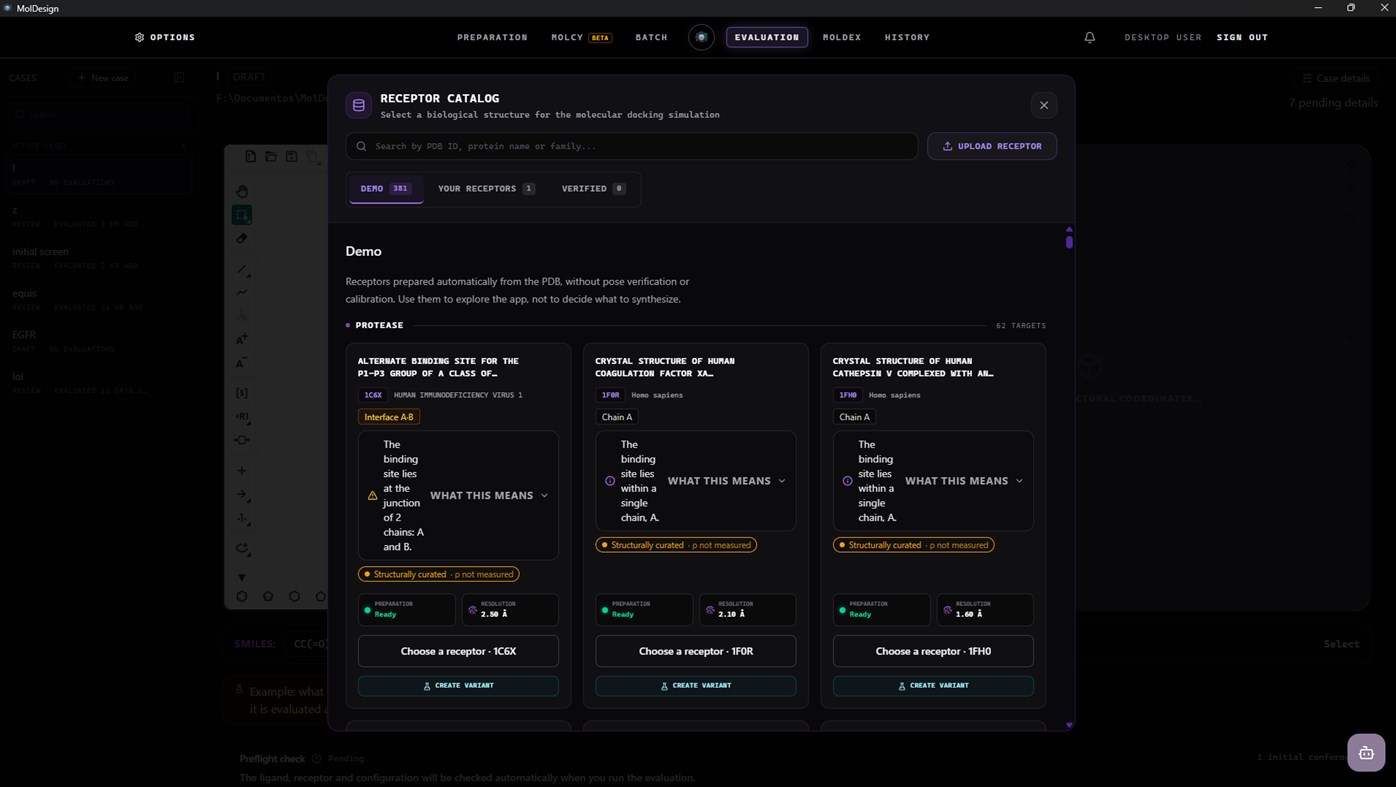Click the save icon in sketcher toolbar
The width and height of the screenshot is (1396, 787).
click(x=291, y=157)
